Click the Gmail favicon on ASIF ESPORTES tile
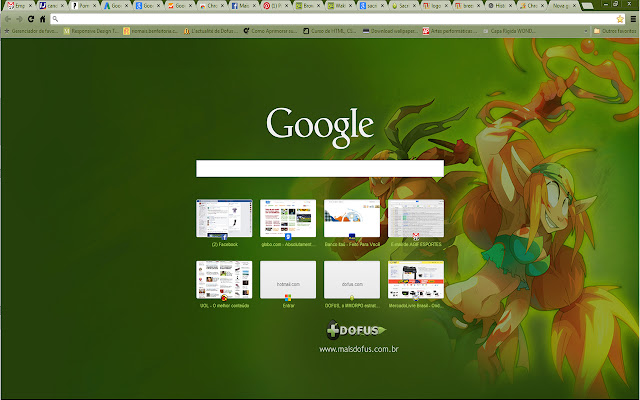The width and height of the screenshot is (640, 400). click(x=416, y=236)
